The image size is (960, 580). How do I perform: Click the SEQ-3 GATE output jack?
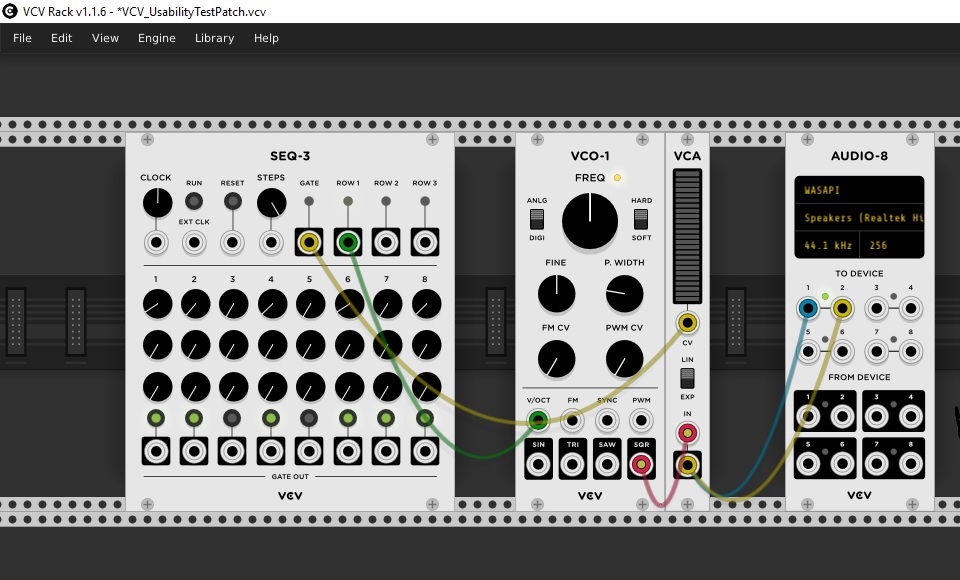point(309,243)
